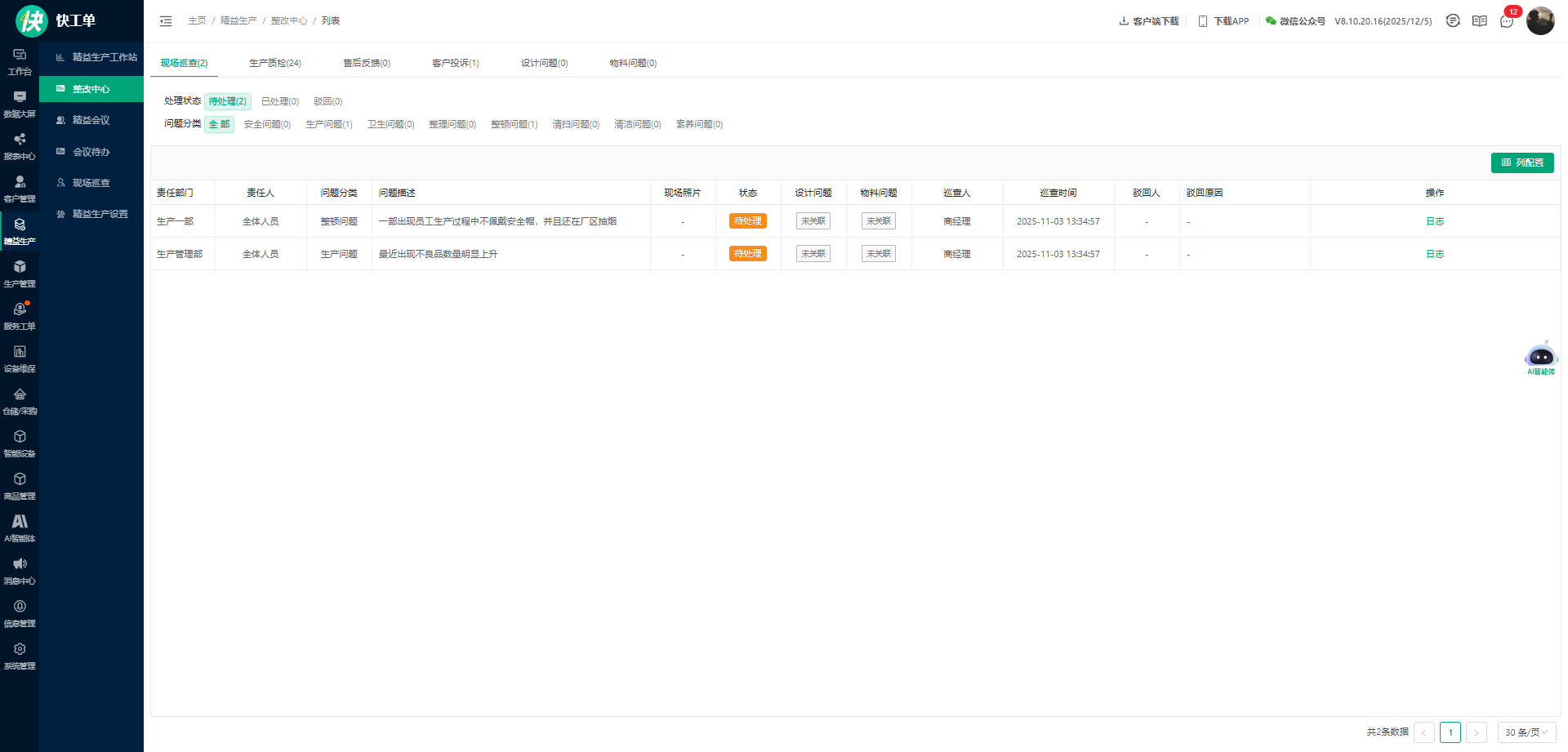
Task: Open 列配置 column settings
Action: [x=1521, y=162]
